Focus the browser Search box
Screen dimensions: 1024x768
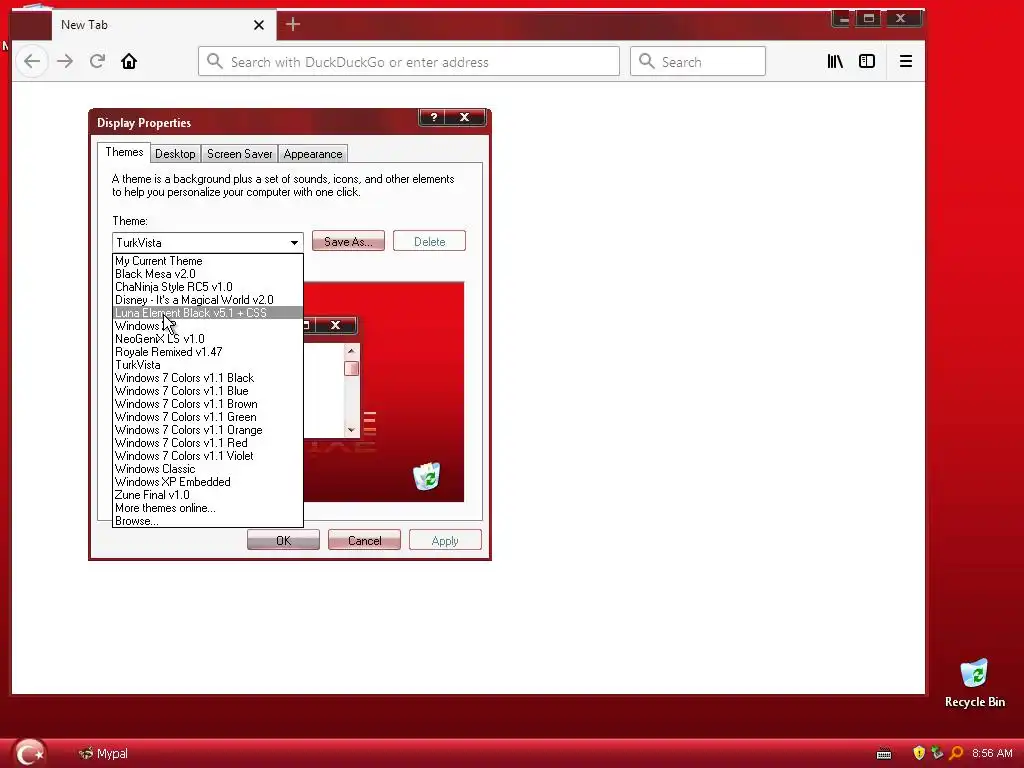[x=697, y=61]
